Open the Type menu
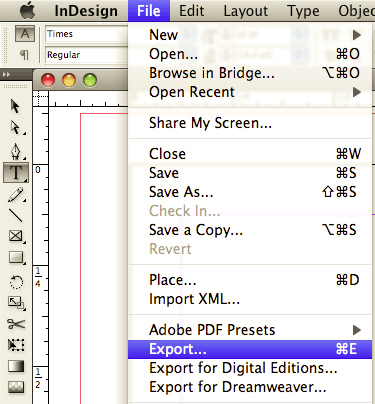The width and height of the screenshot is (375, 404). click(303, 11)
